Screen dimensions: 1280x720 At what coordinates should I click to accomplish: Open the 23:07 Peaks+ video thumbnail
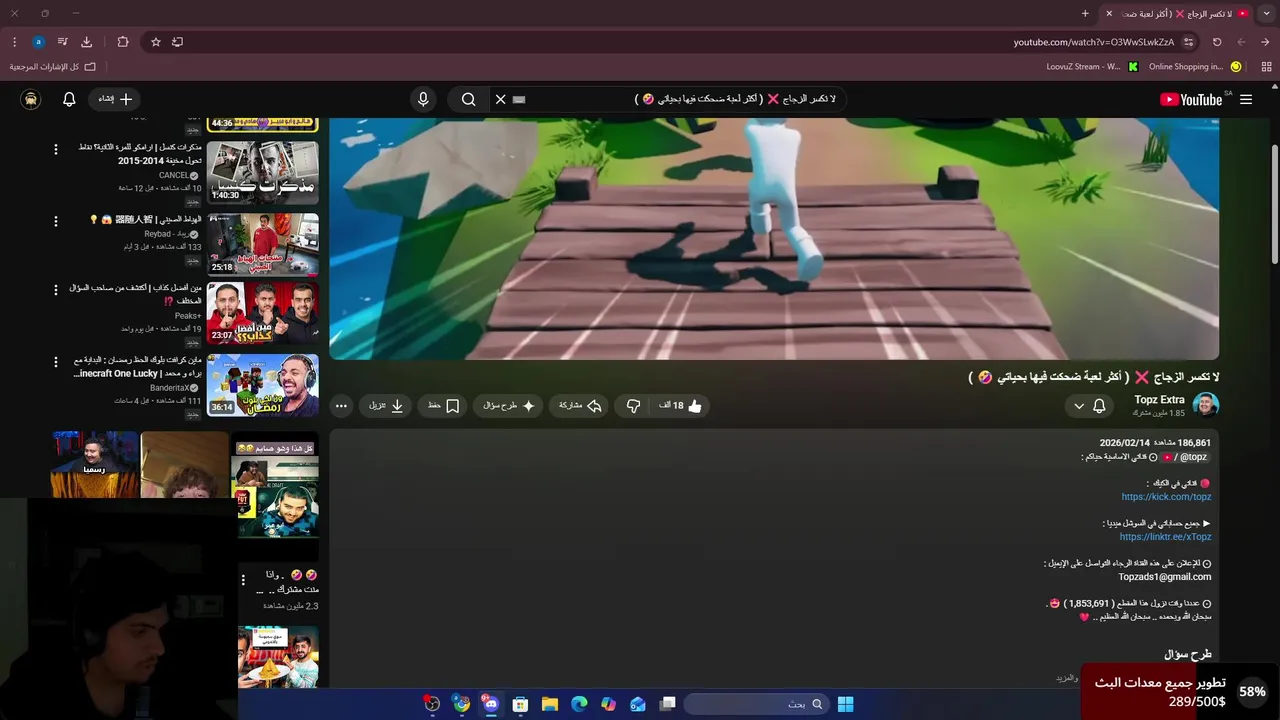pyautogui.click(x=263, y=313)
